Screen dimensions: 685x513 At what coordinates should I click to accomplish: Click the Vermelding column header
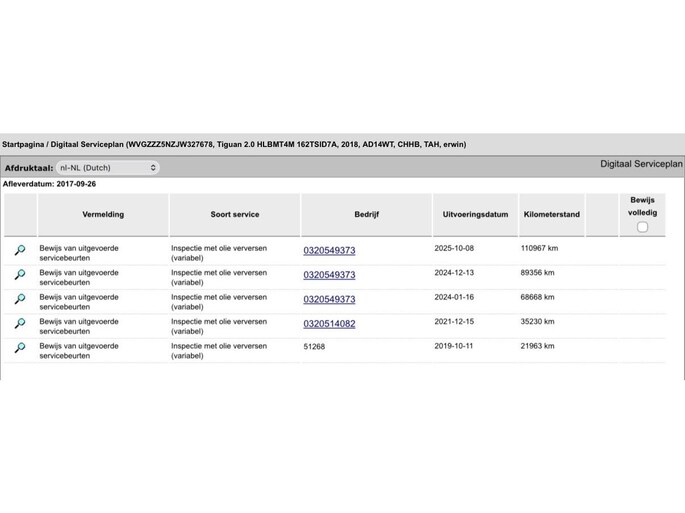tap(103, 214)
